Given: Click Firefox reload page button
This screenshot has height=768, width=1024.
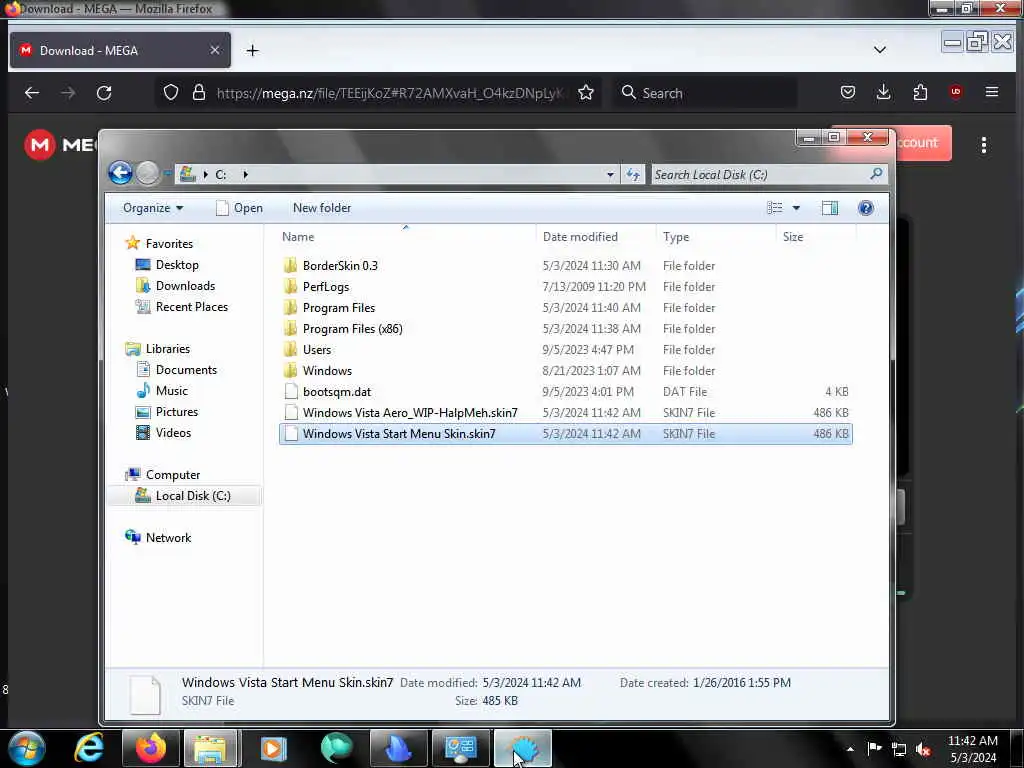Looking at the screenshot, I should (104, 93).
